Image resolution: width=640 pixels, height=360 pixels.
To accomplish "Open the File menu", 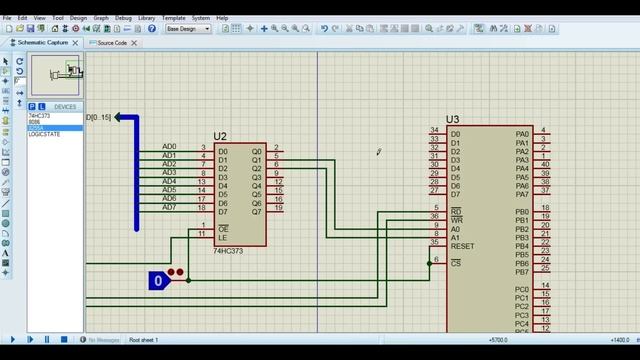I will [7, 18].
